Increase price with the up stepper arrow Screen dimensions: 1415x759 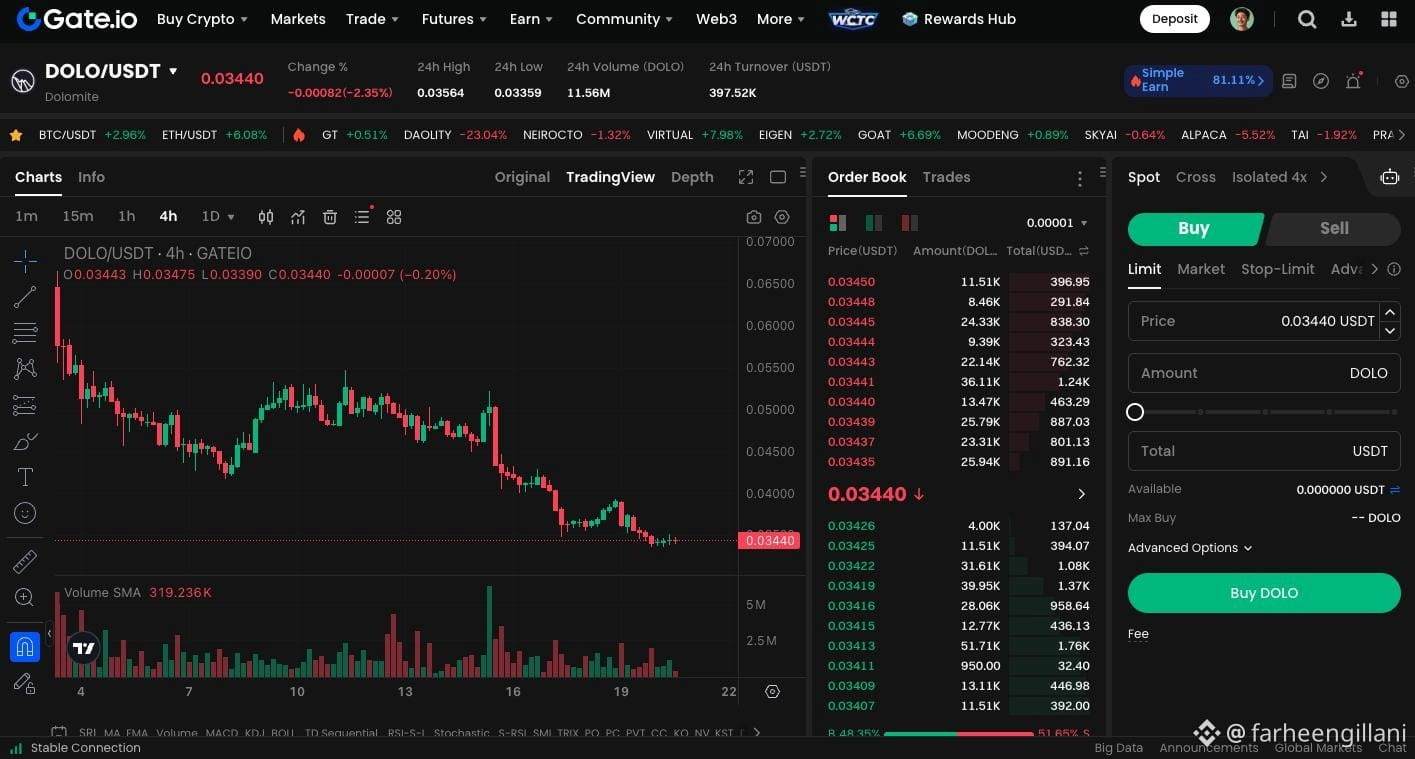tap(1390, 312)
